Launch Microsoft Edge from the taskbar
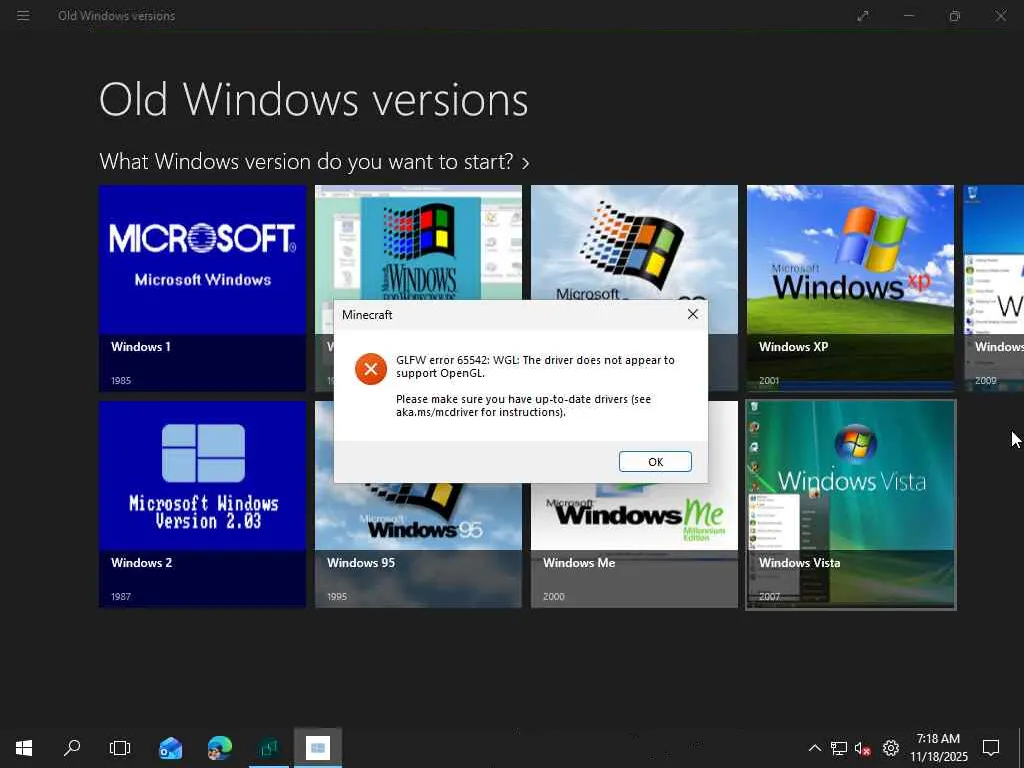The image size is (1024, 768). point(219,748)
